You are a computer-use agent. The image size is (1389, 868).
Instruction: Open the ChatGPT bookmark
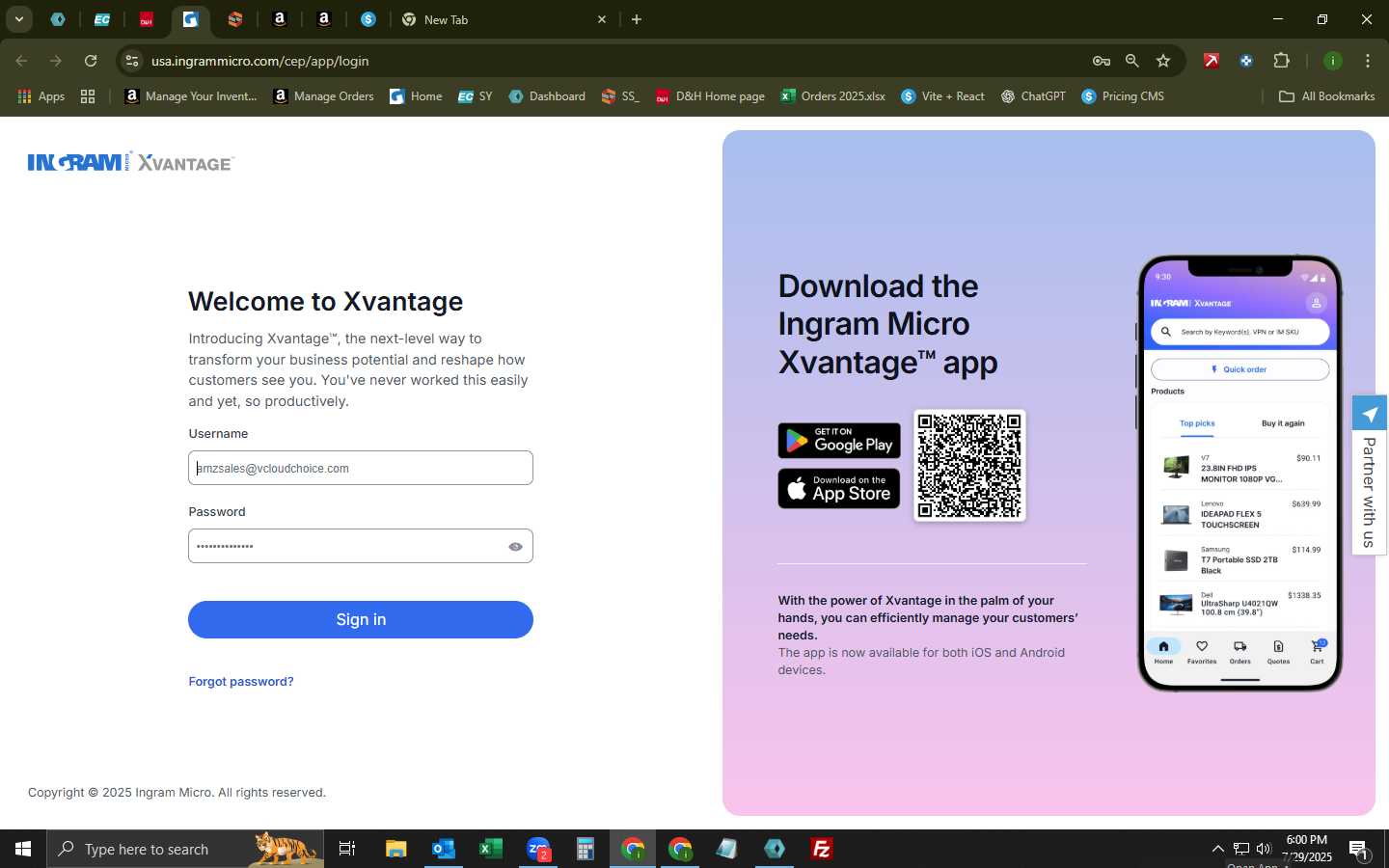1033,96
